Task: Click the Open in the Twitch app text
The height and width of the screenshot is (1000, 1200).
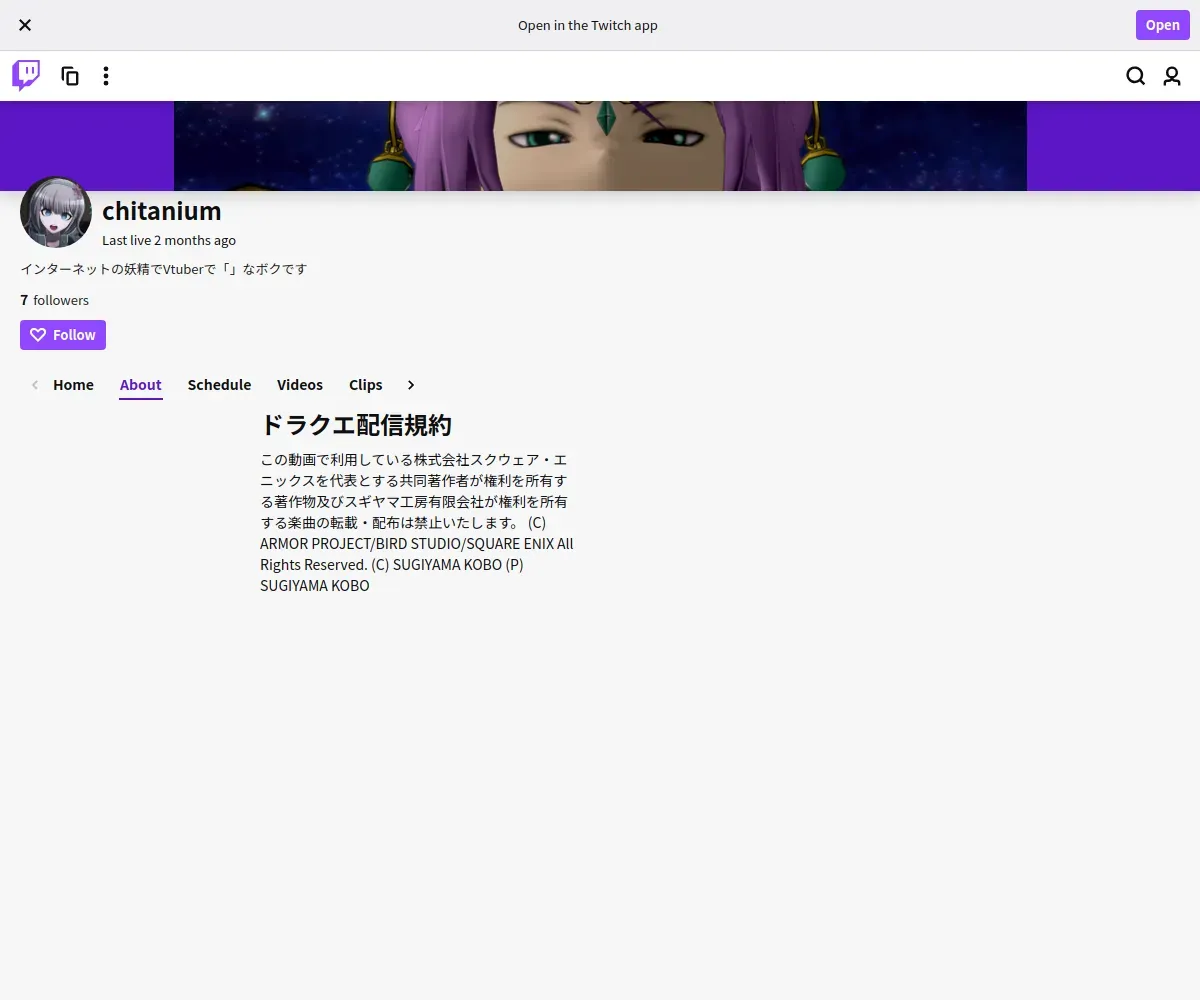Action: pos(588,25)
